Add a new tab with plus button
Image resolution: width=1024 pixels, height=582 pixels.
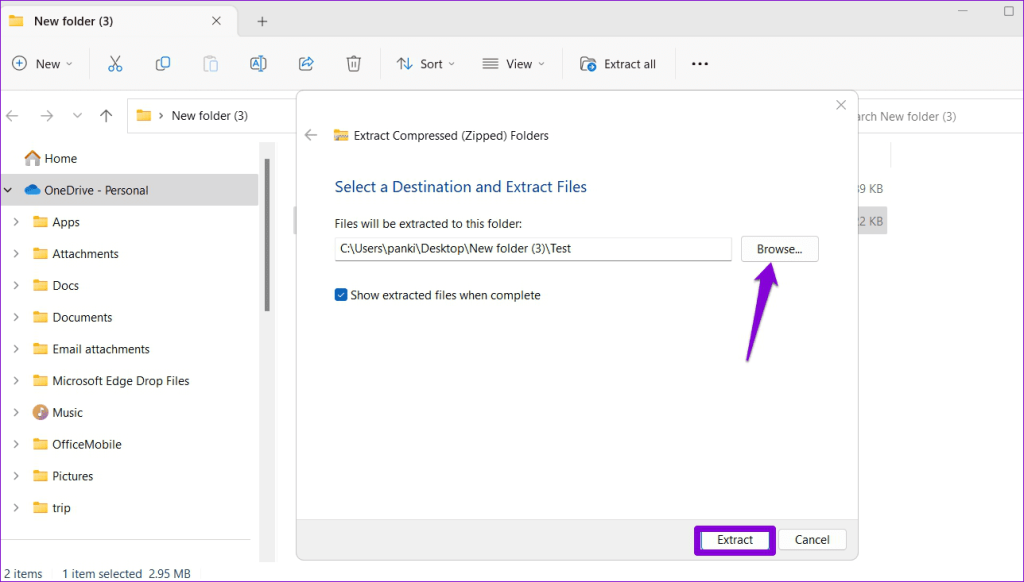tap(262, 22)
